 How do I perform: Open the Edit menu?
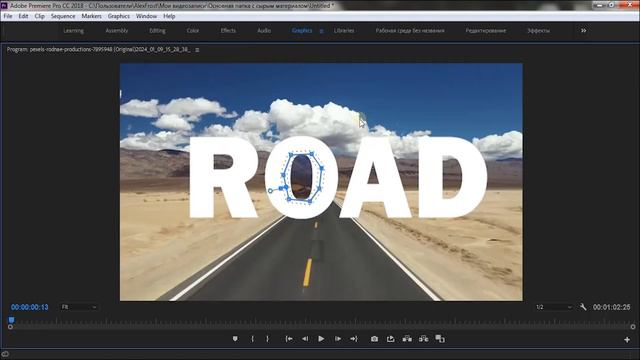tap(23, 16)
